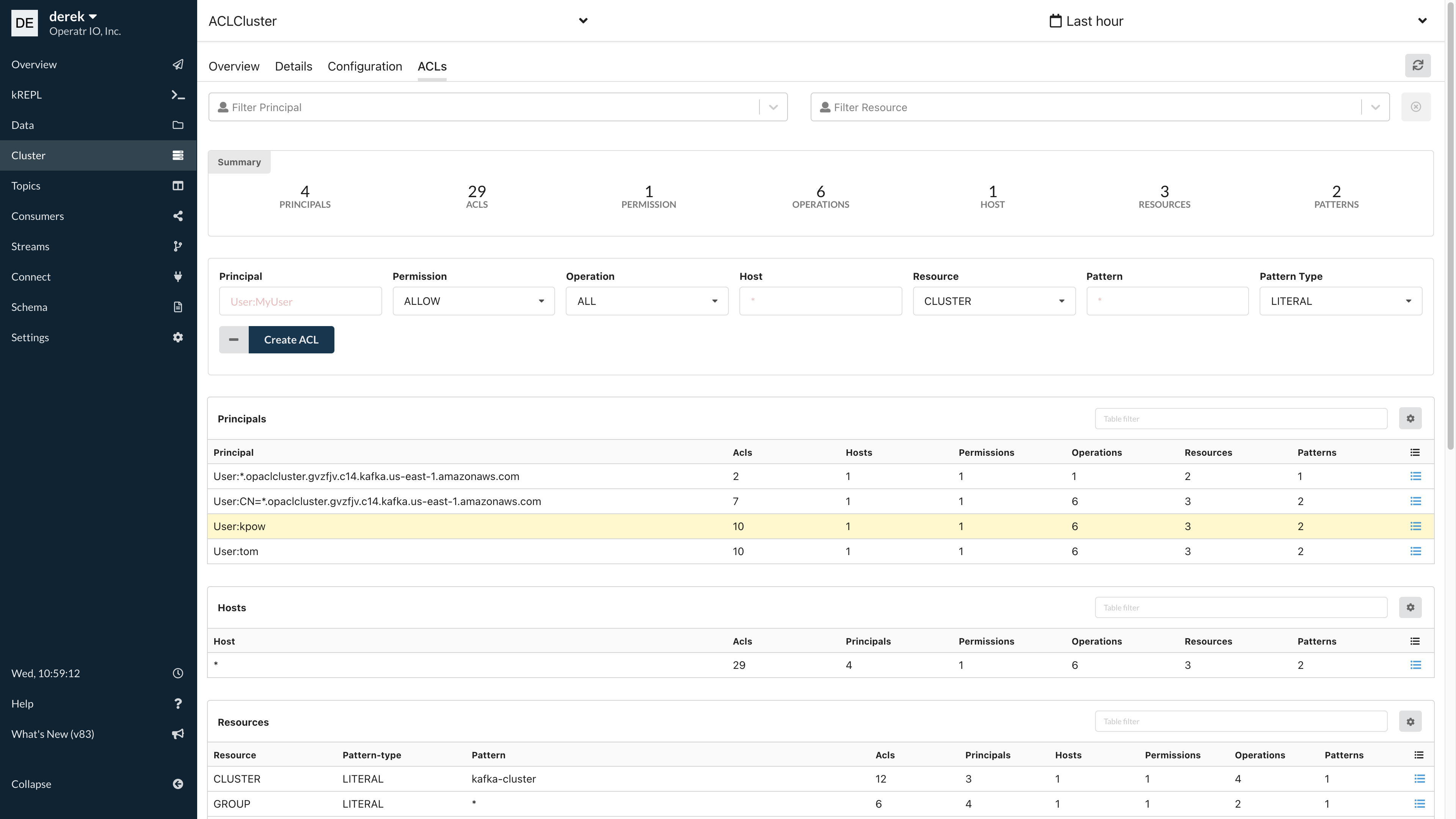The width and height of the screenshot is (1456, 819).
Task: Switch to the Configuration tab
Action: coord(364,66)
